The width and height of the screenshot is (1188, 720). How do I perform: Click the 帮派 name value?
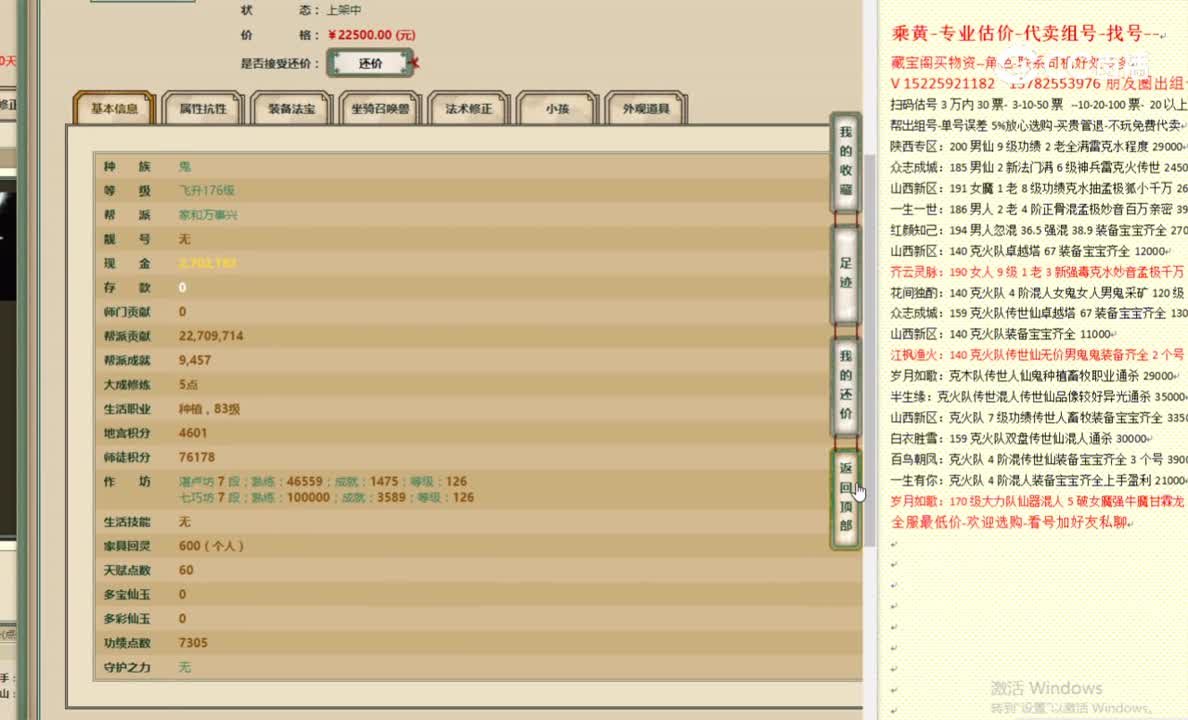coord(208,214)
